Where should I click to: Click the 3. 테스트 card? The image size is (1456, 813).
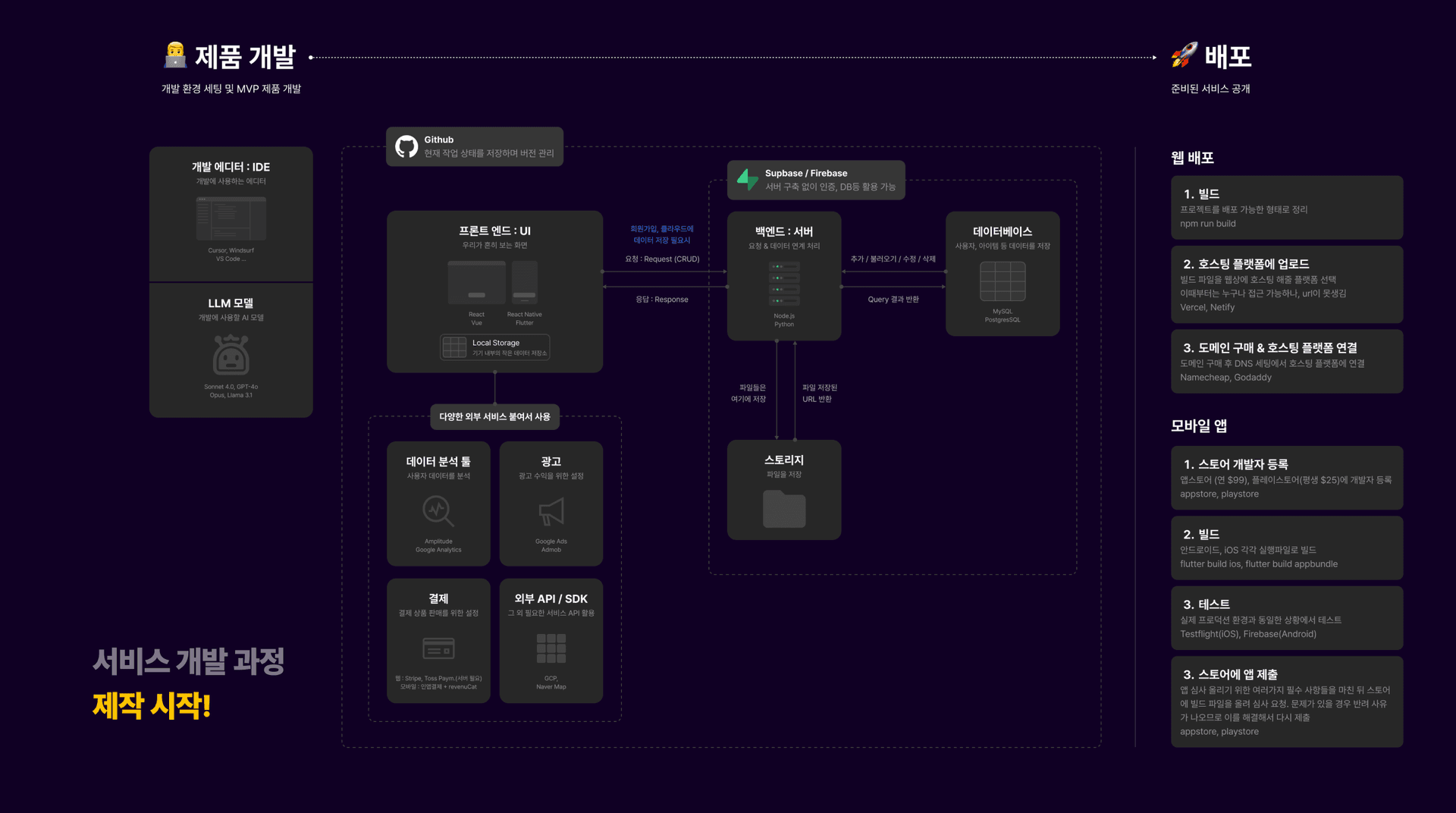point(1286,618)
